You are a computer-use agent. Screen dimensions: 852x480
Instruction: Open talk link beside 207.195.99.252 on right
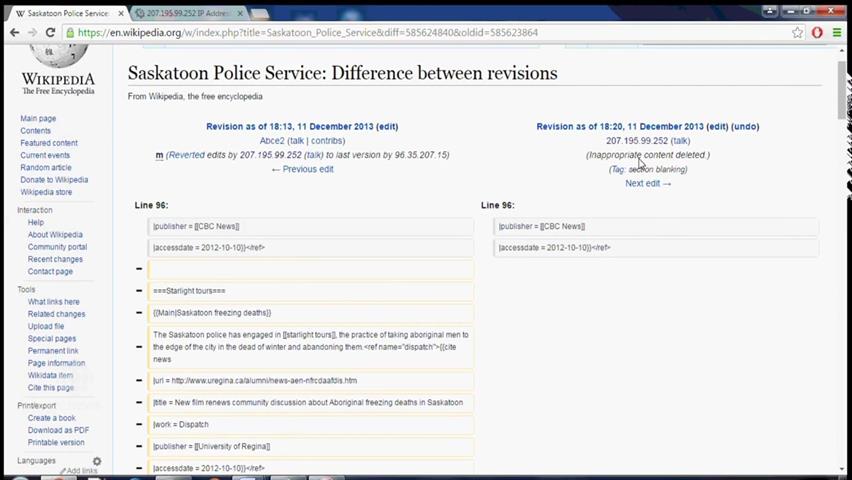coord(680,141)
